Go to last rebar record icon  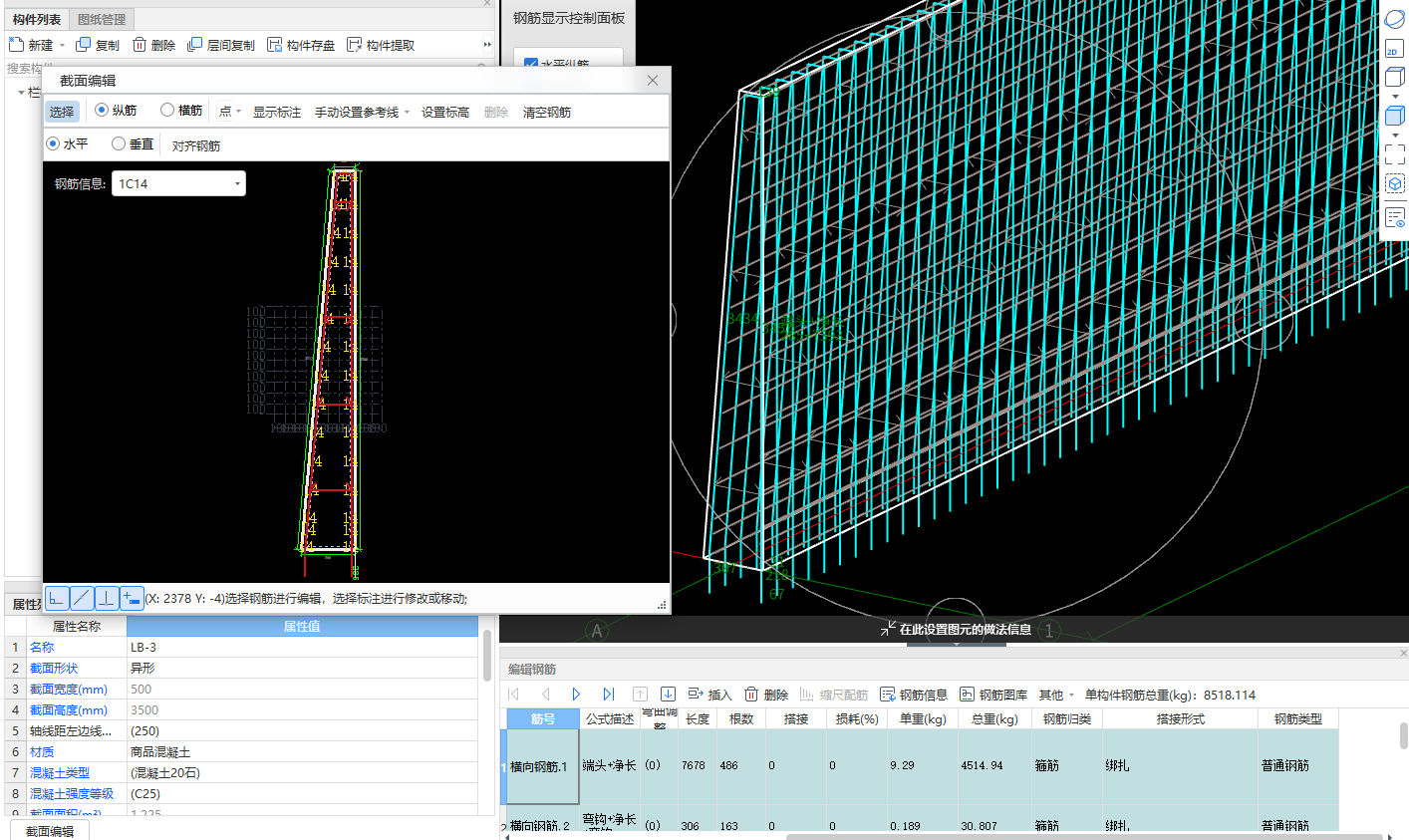click(x=608, y=695)
